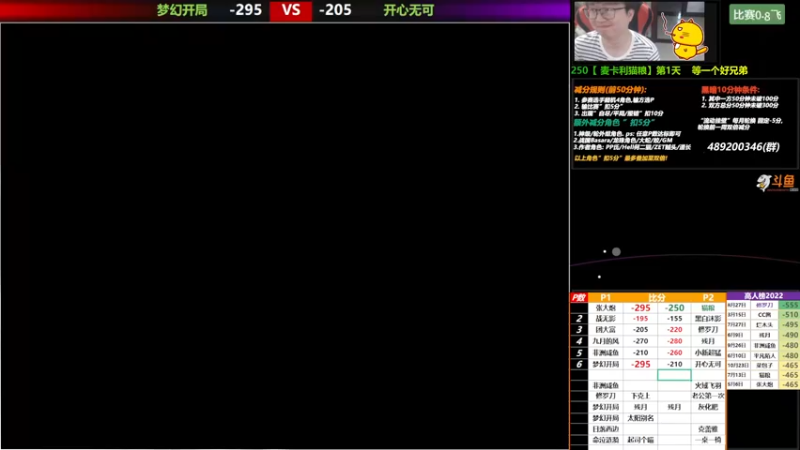Image resolution: width=800 pixels, height=450 pixels.
Task: Click the -220 score cell in row 3
Action: coord(674,330)
